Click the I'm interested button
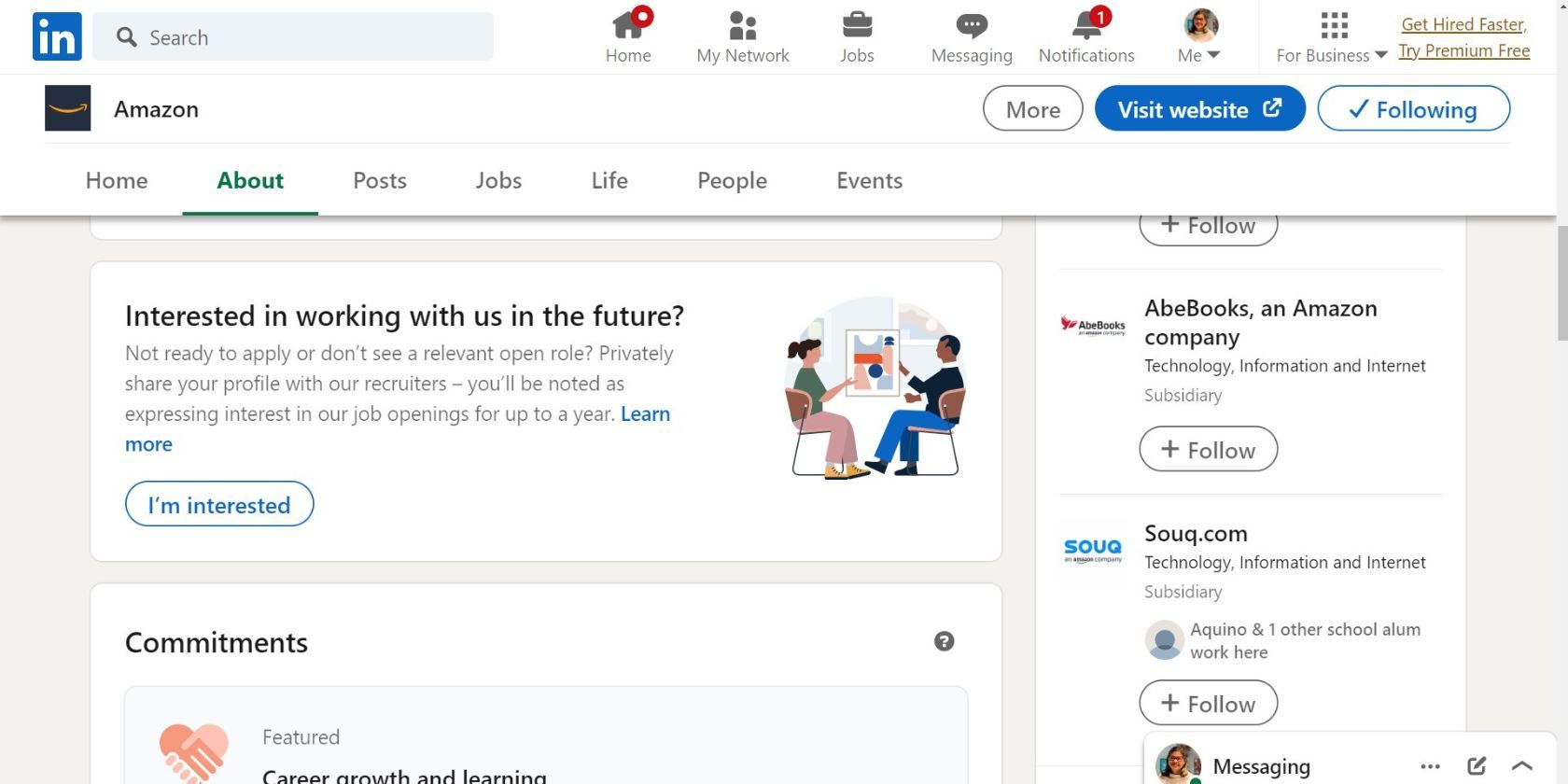1568x784 pixels. tap(219, 504)
